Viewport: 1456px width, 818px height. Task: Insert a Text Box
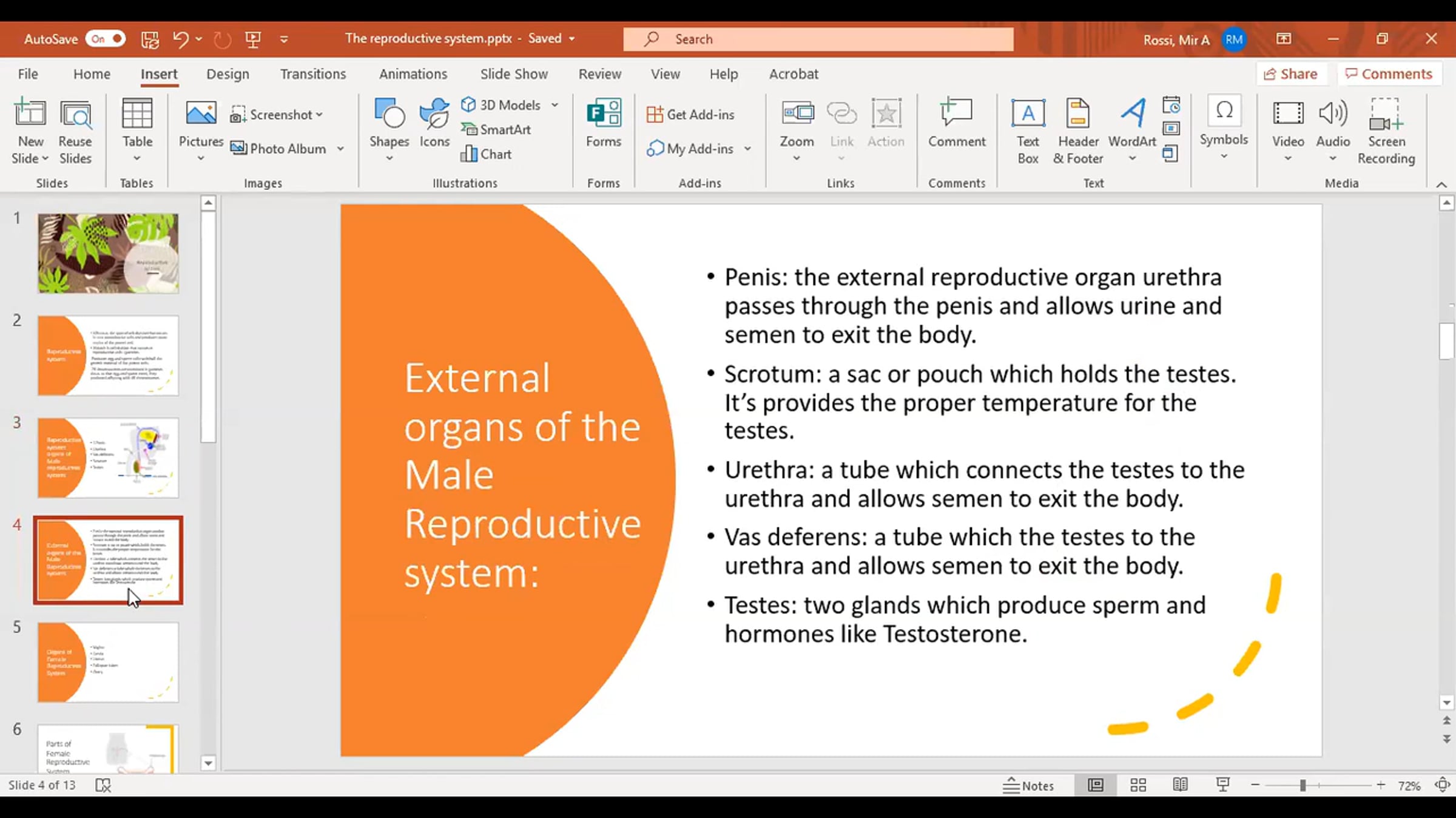1028,114
